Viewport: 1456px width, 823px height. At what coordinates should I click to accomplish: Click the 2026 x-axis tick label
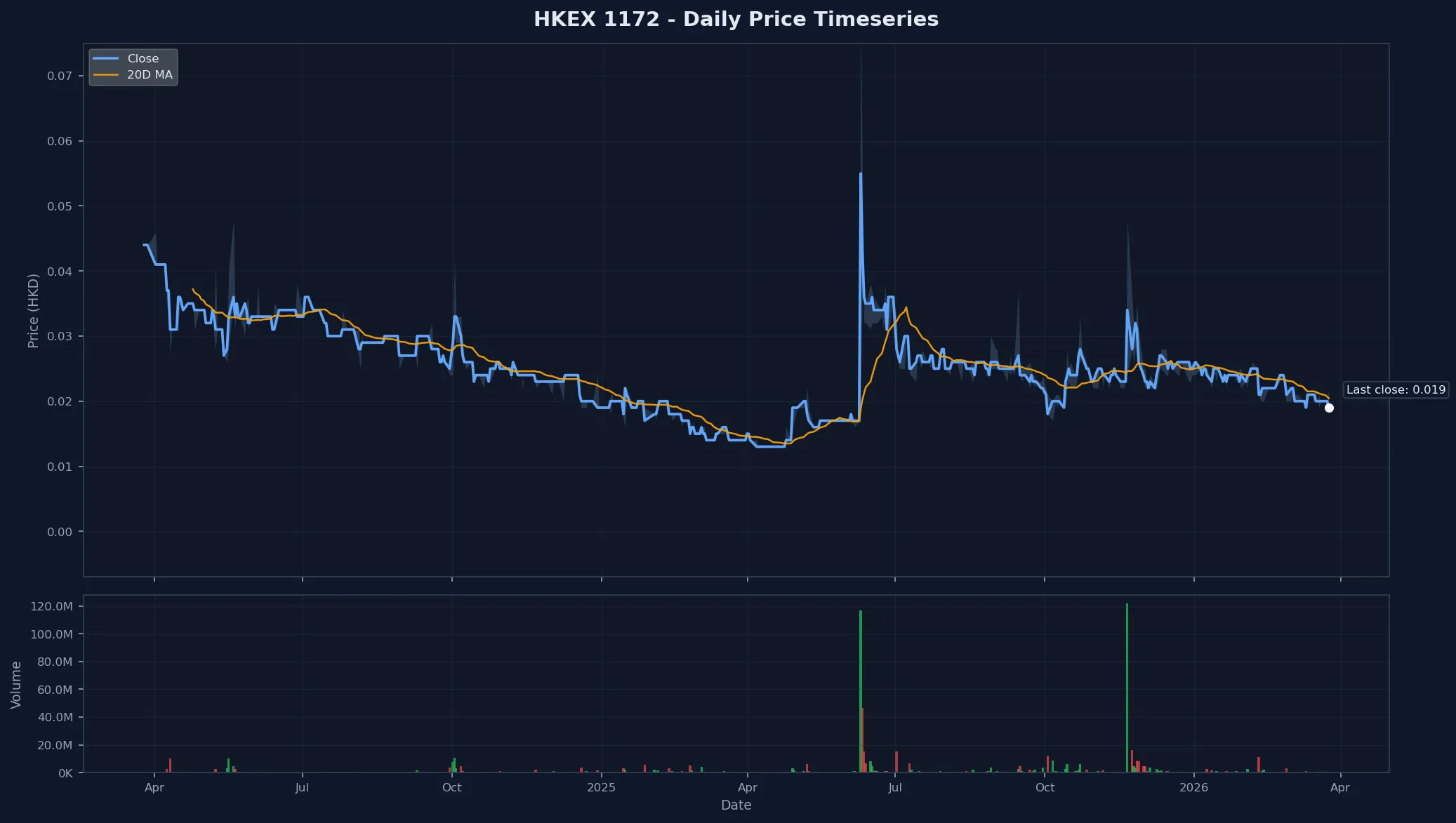pos(1195,787)
